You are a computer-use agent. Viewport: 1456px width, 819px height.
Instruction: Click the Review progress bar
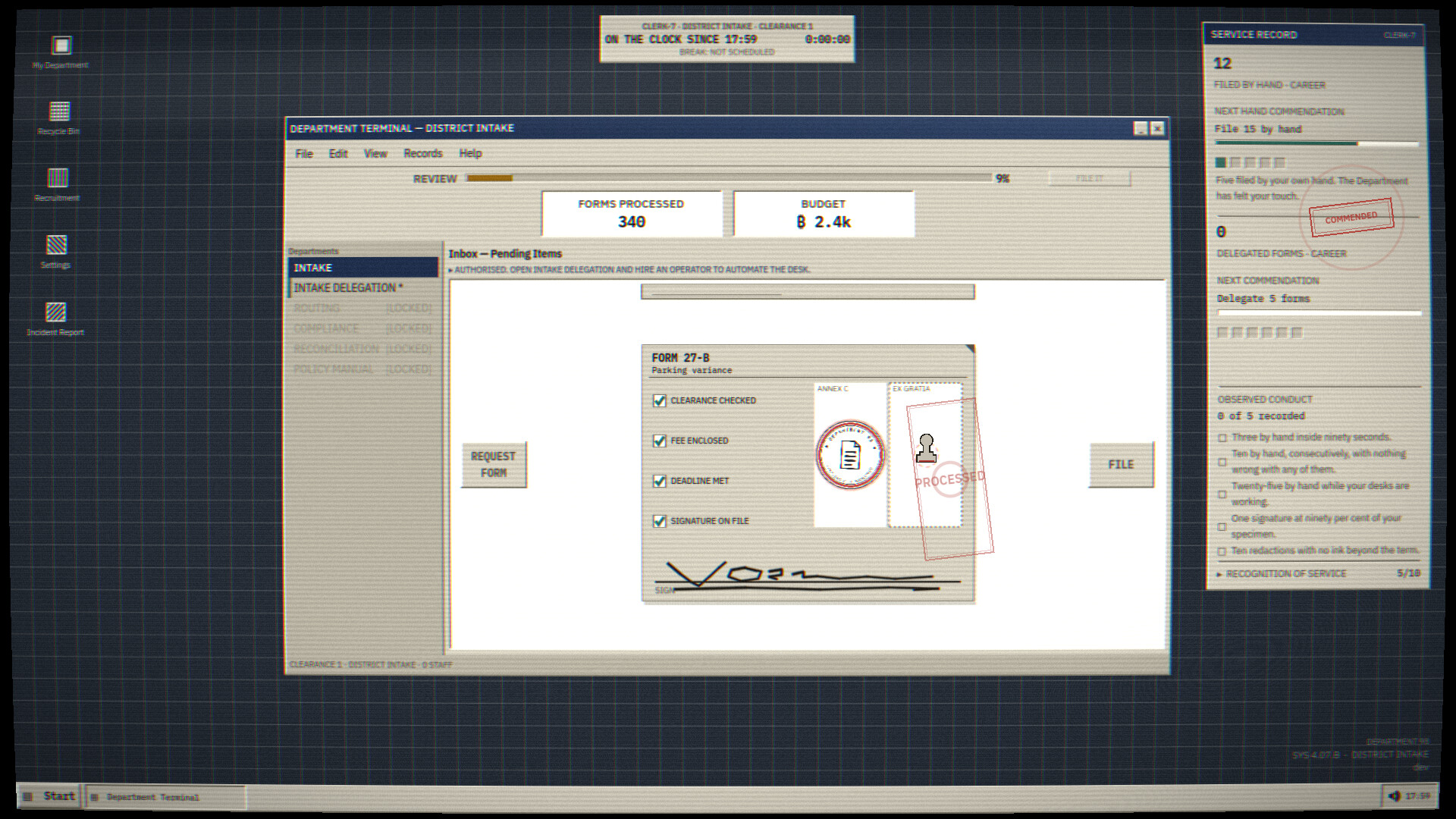[x=730, y=178]
